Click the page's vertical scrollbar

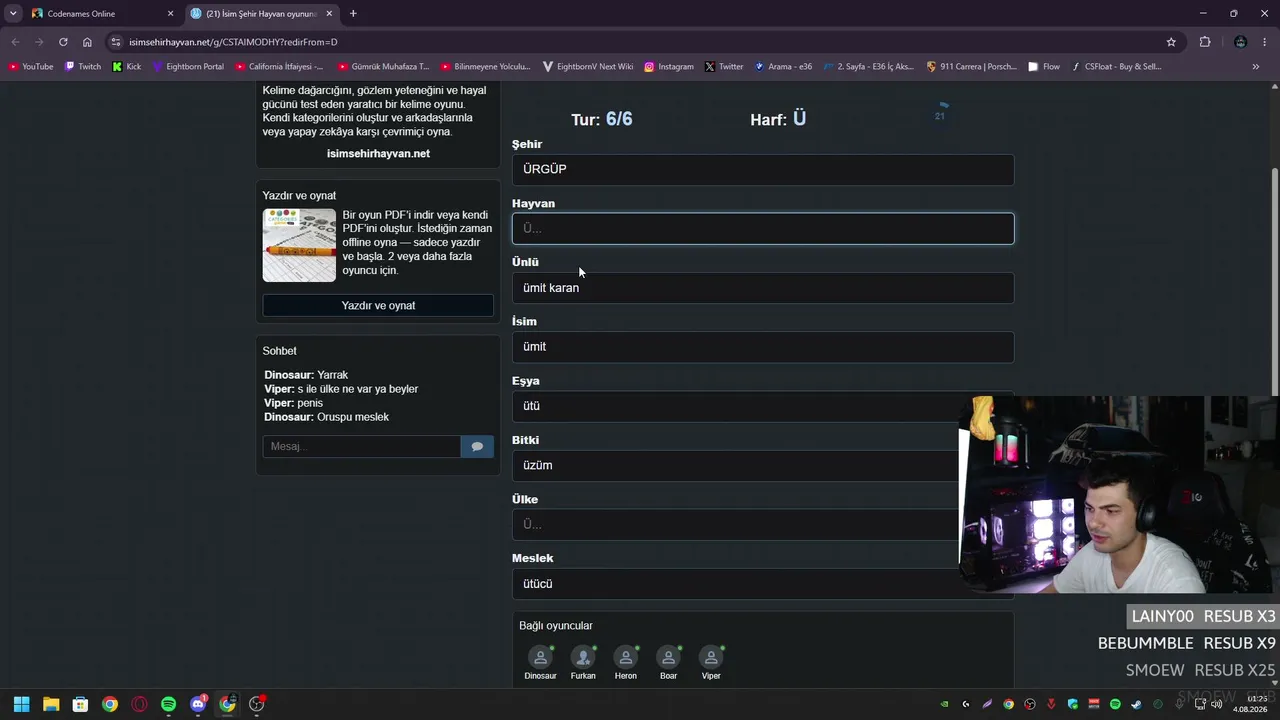pos(1274,280)
